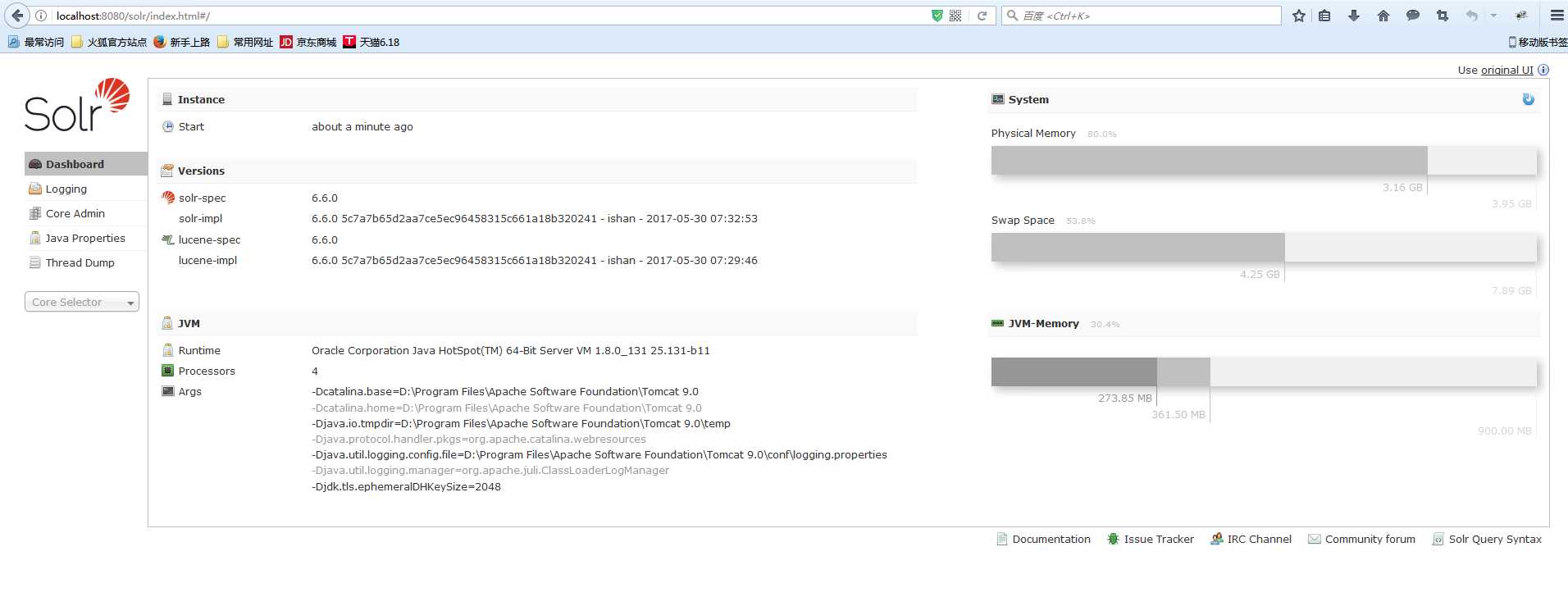Open the Documentation link
Image resolution: width=1568 pixels, height=597 pixels.
[x=1051, y=539]
